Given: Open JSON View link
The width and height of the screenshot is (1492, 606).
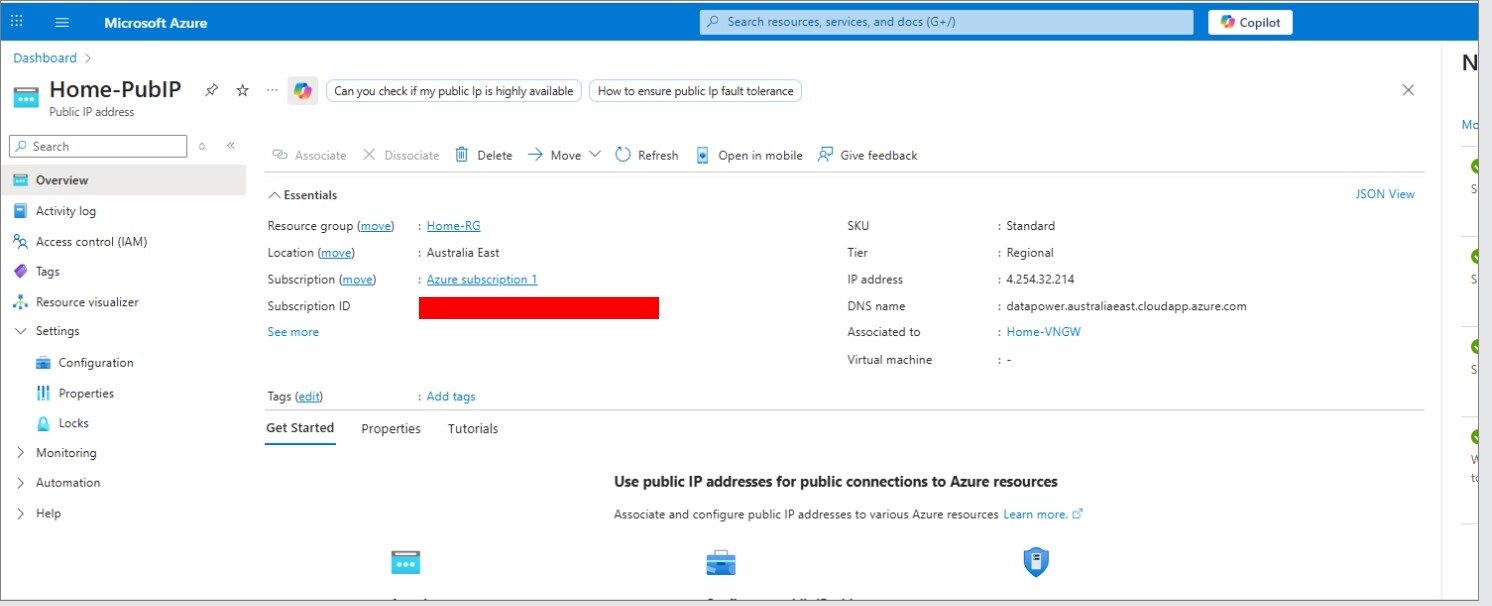Looking at the screenshot, I should click(x=1385, y=194).
